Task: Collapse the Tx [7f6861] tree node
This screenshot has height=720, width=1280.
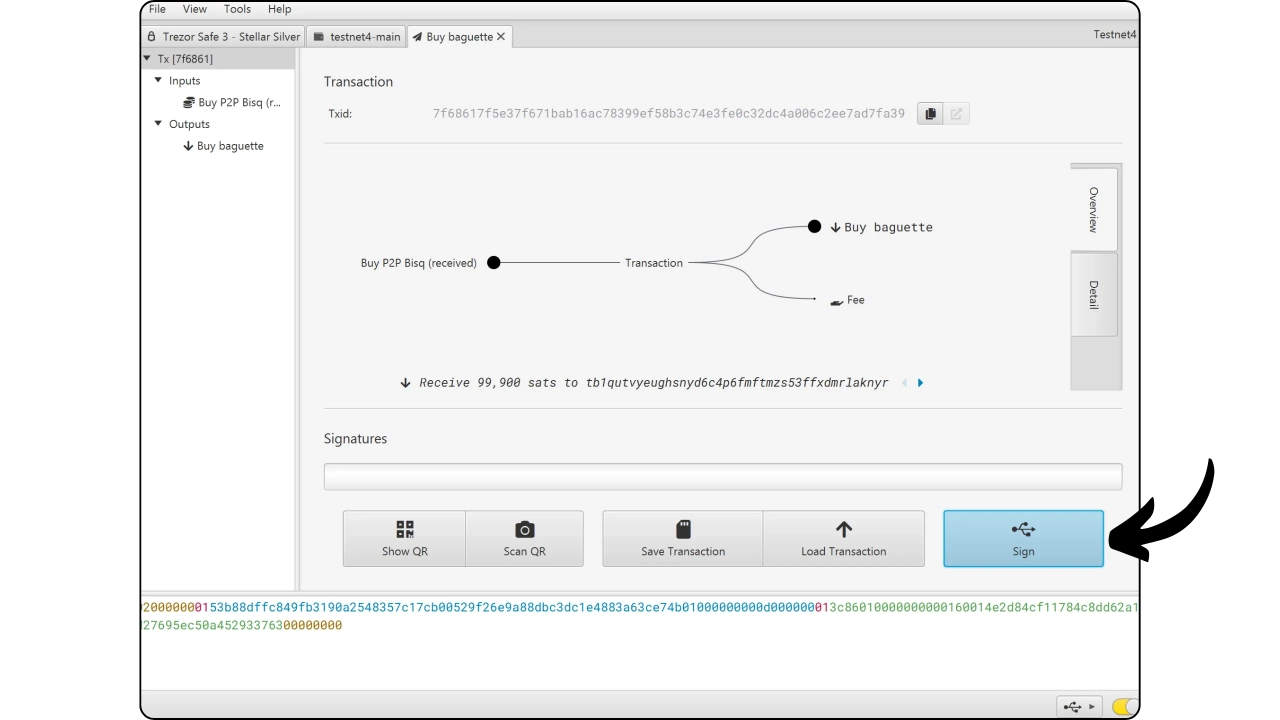Action: pos(147,59)
